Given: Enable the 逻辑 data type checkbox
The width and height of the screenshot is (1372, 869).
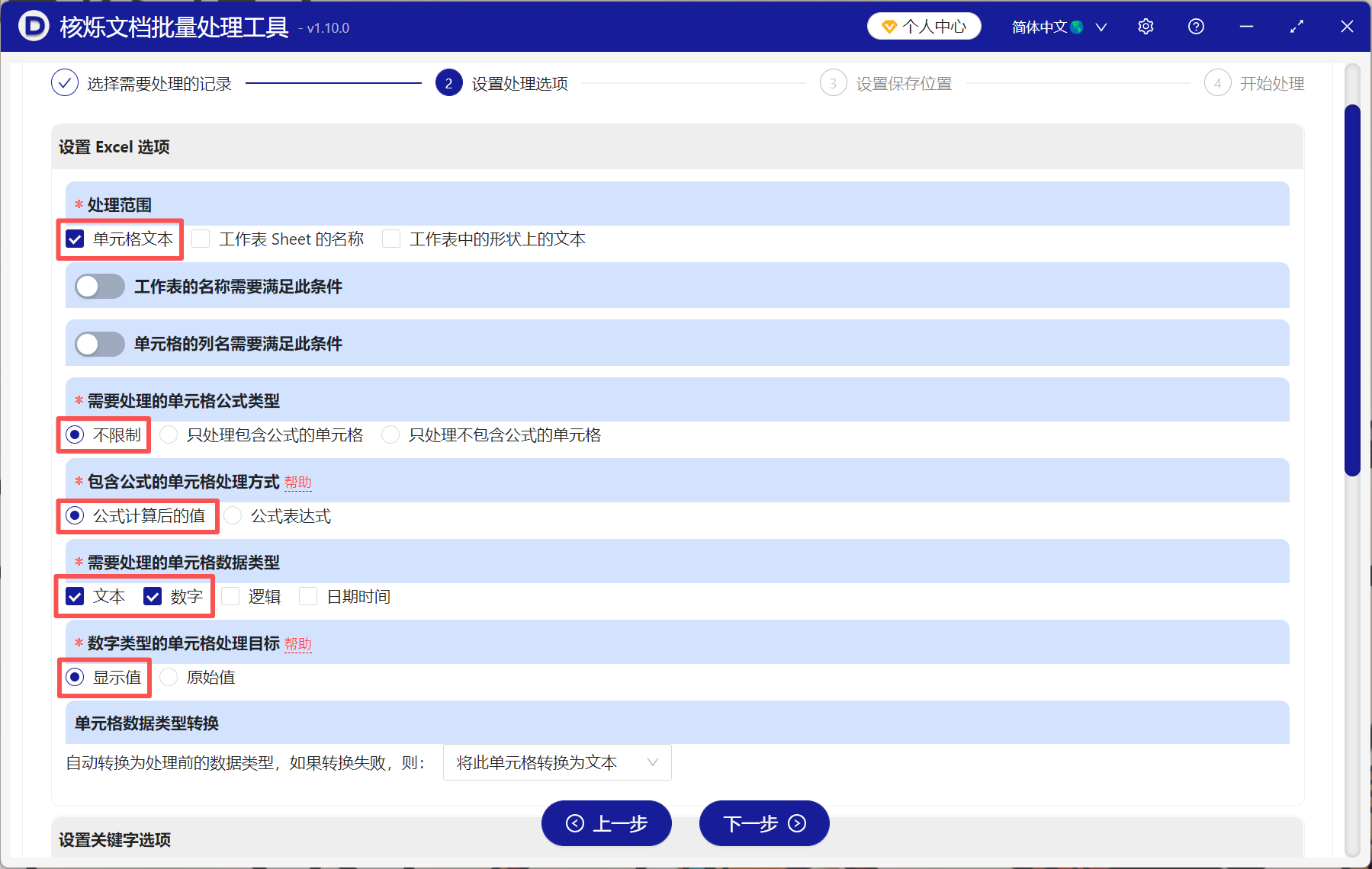Looking at the screenshot, I should pyautogui.click(x=230, y=596).
